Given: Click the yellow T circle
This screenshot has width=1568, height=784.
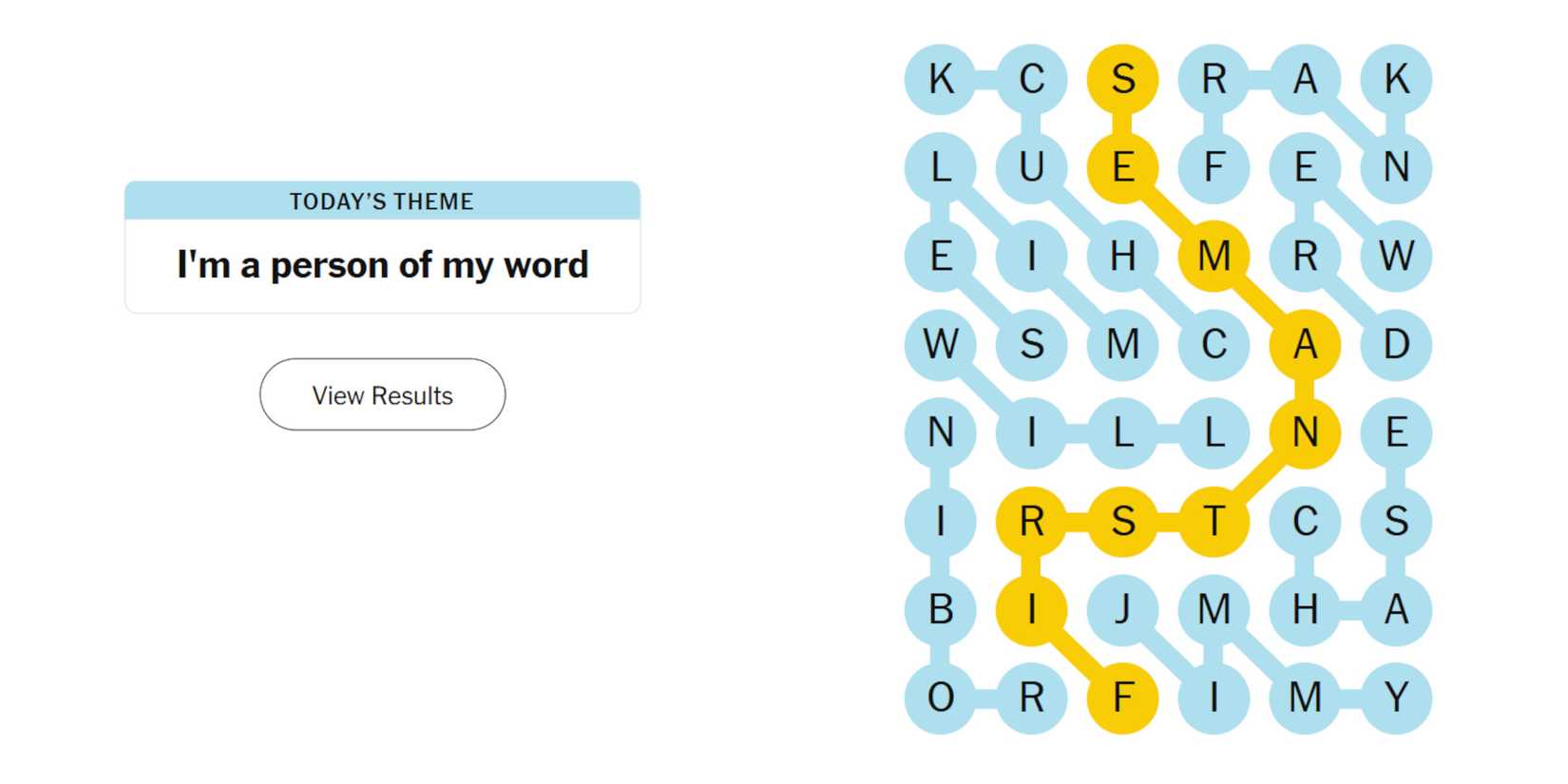Looking at the screenshot, I should click(x=1214, y=522).
